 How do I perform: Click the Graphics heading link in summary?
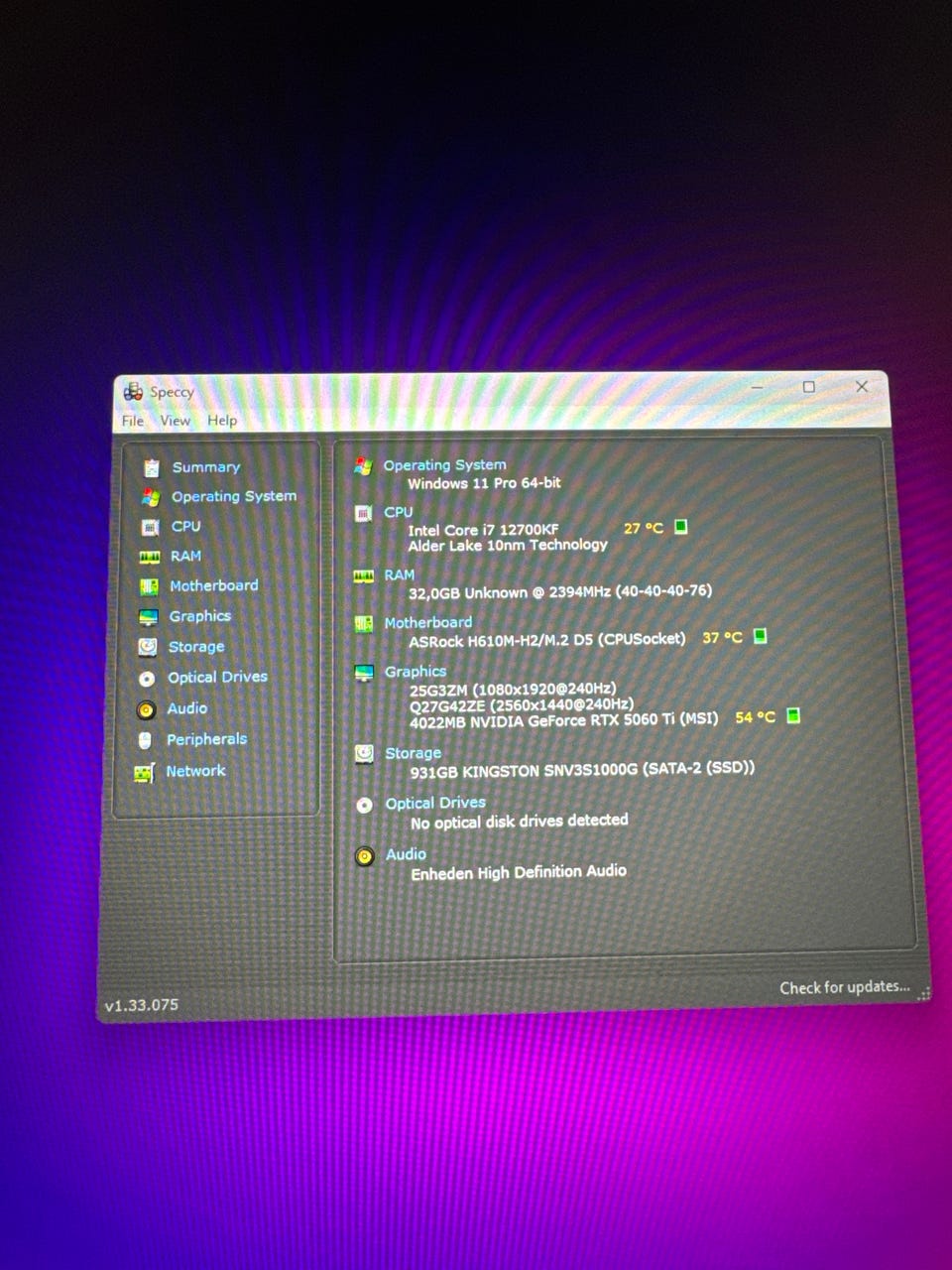416,672
